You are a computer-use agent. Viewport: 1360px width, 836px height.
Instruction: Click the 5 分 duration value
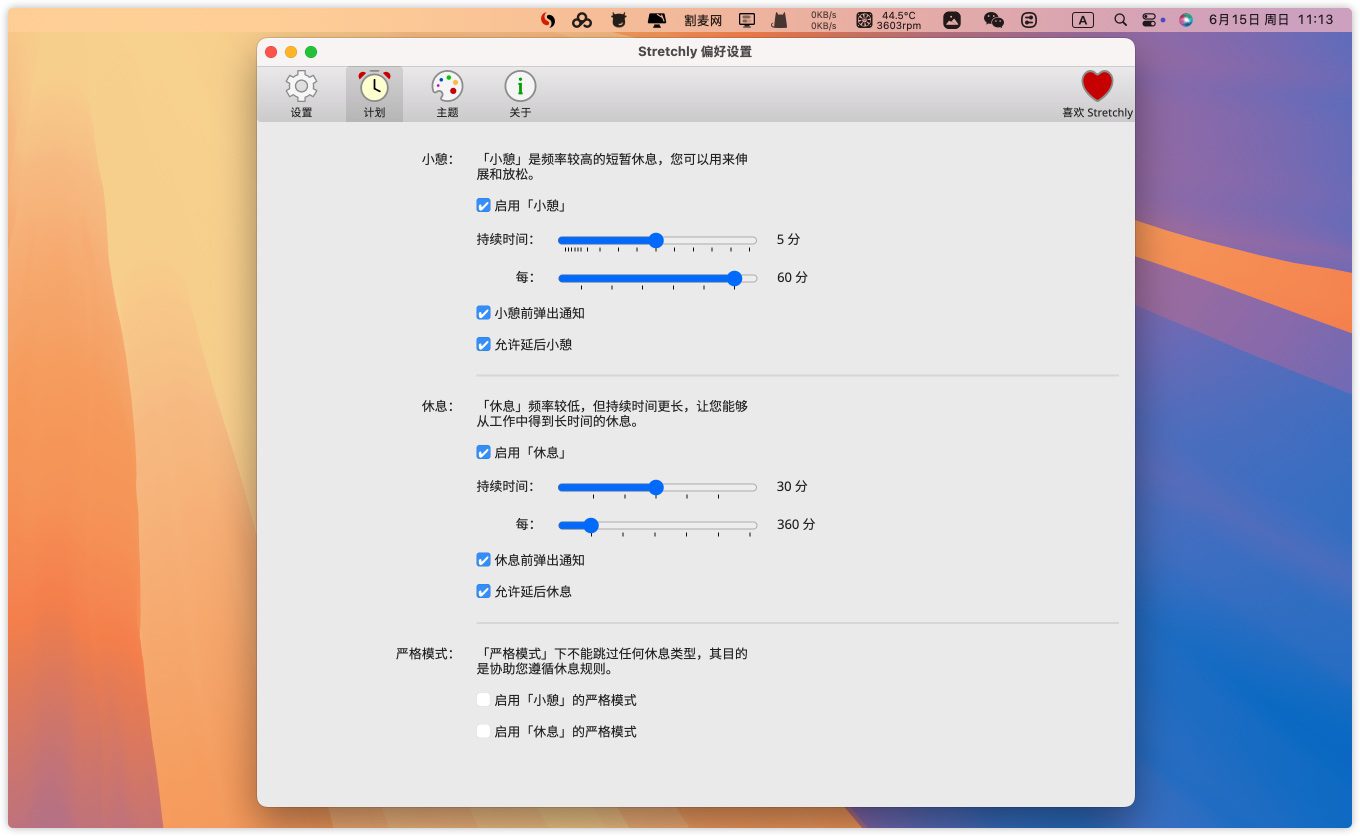[x=788, y=240]
